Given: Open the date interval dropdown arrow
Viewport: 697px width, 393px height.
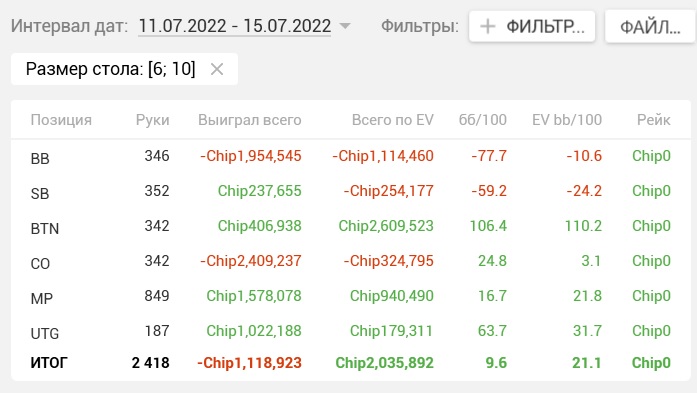Looking at the screenshot, I should (345, 26).
